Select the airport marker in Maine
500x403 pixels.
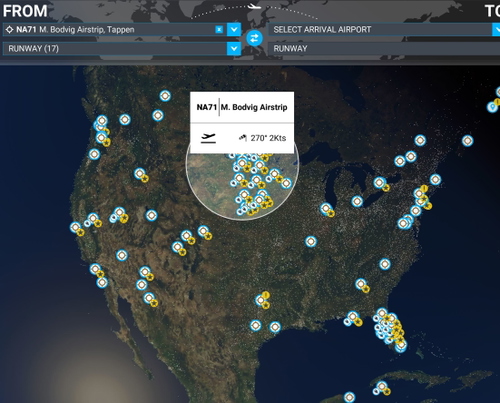467,141
